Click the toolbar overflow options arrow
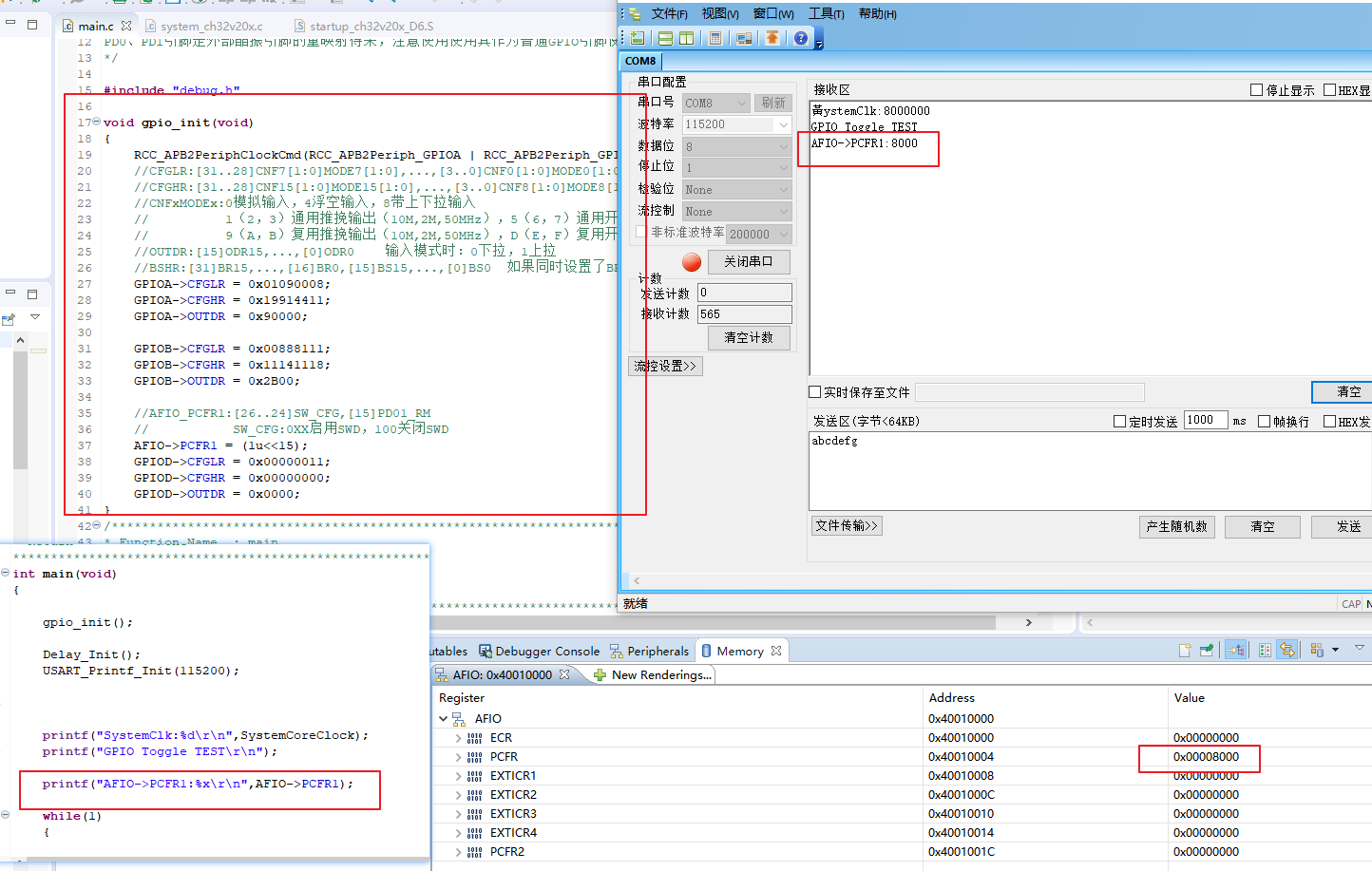 click(819, 44)
